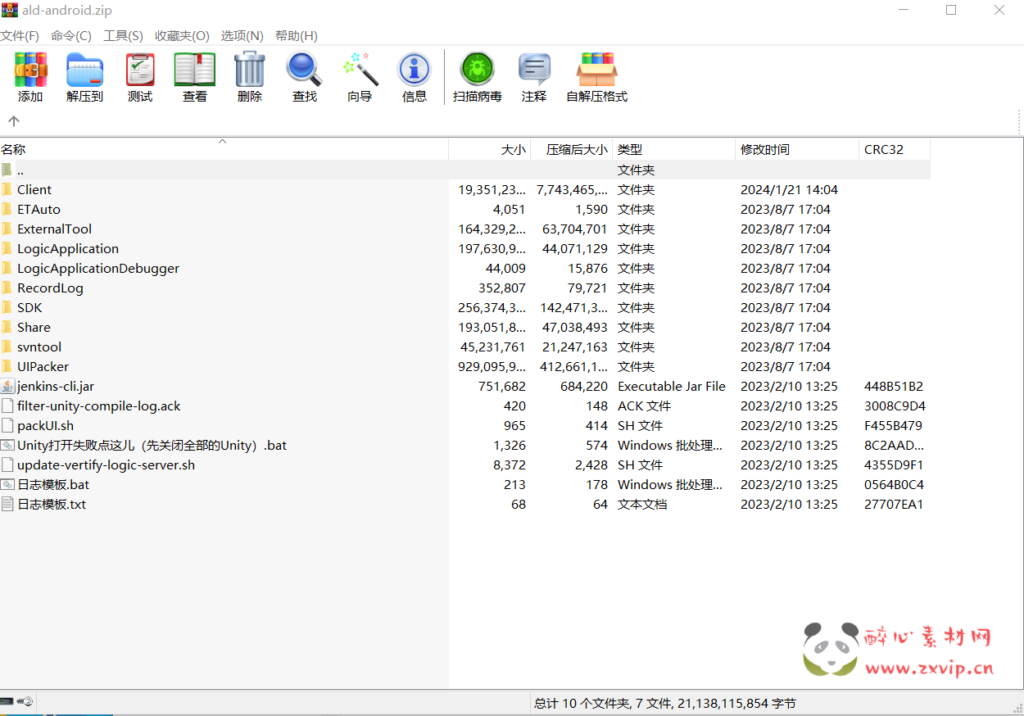Start 扫描病毒 virus scan icon
1024x716 pixels.
pyautogui.click(x=477, y=77)
